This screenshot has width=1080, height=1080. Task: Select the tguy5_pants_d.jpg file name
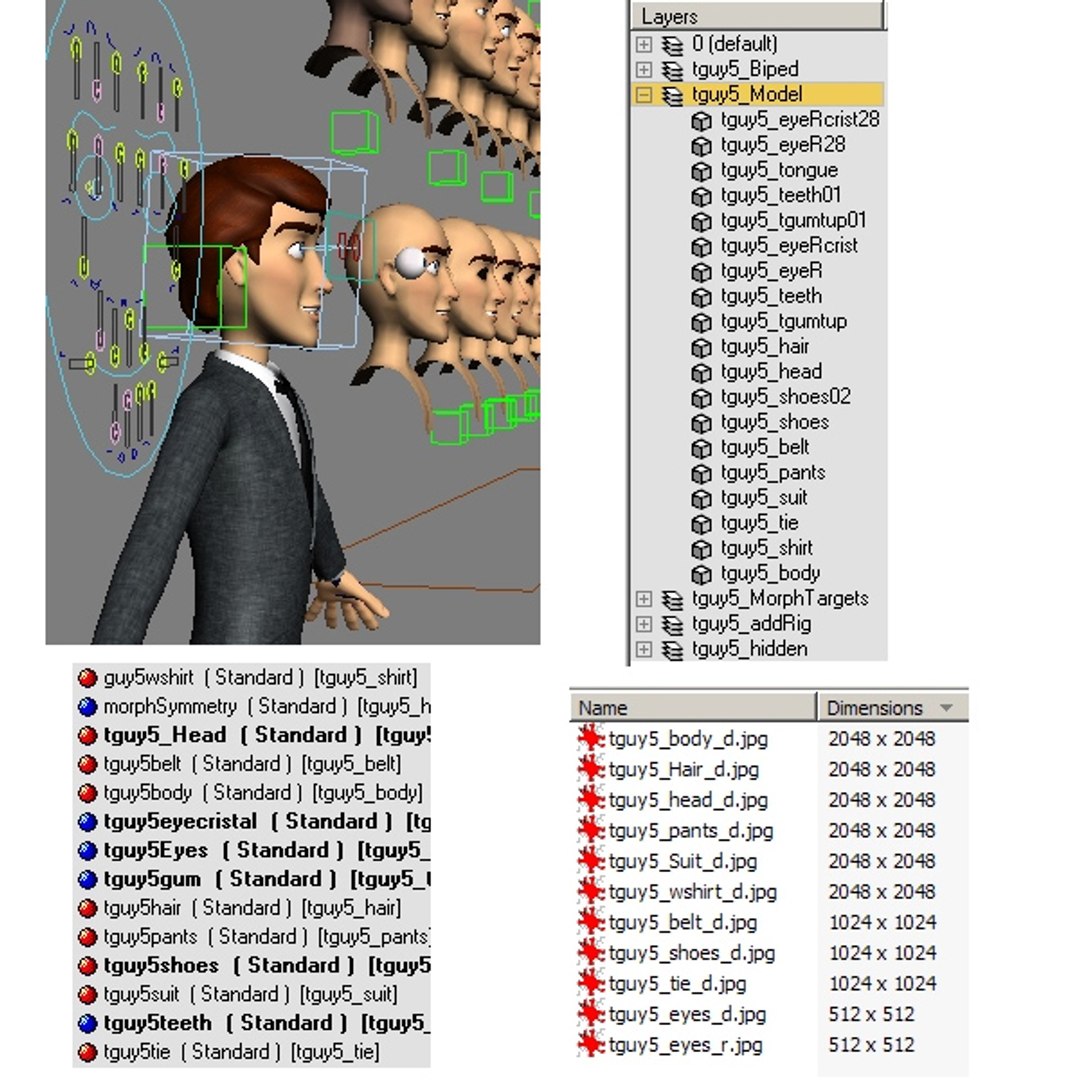click(x=690, y=831)
